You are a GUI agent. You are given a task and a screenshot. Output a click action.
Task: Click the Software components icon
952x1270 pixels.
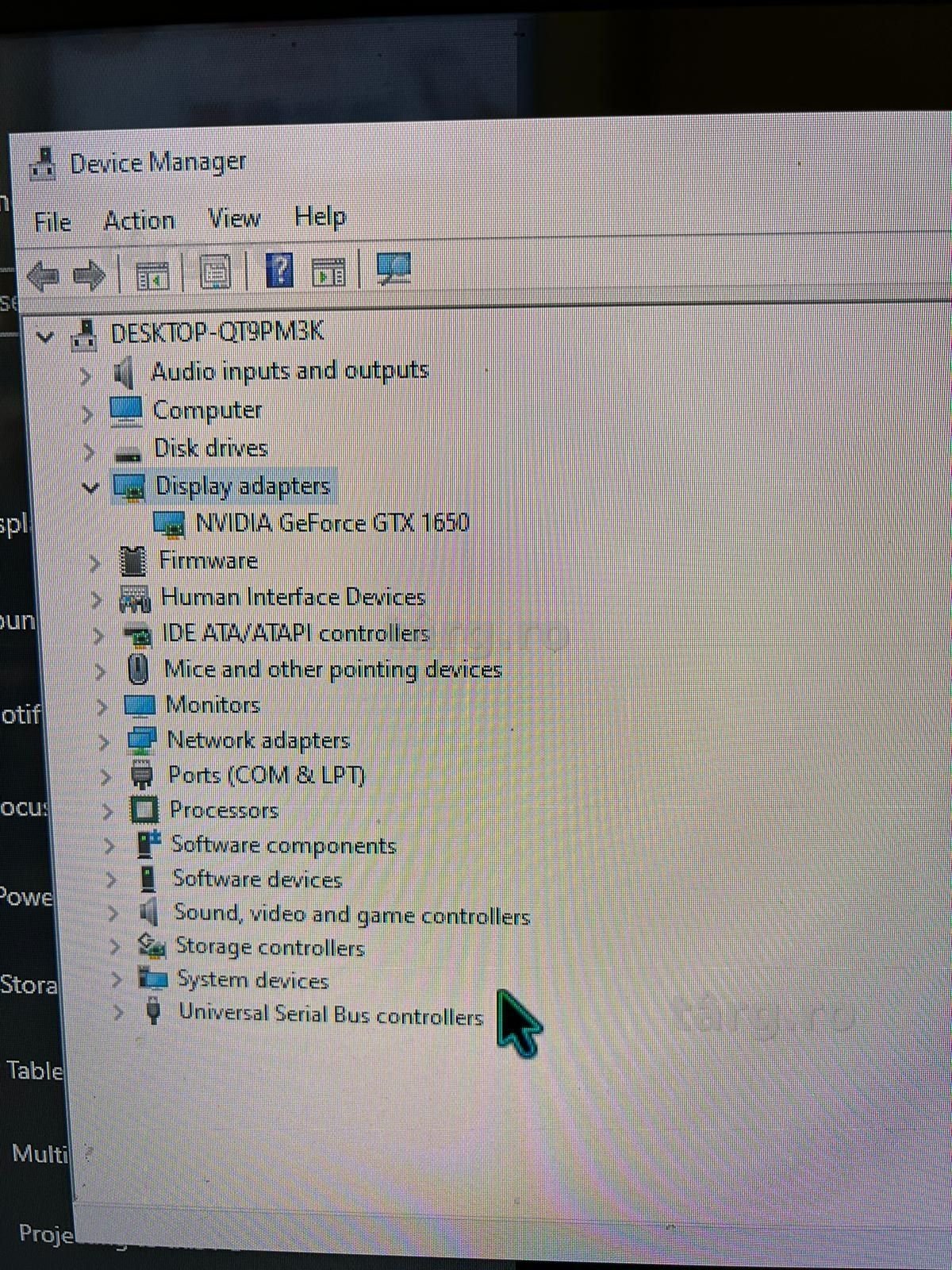148,845
